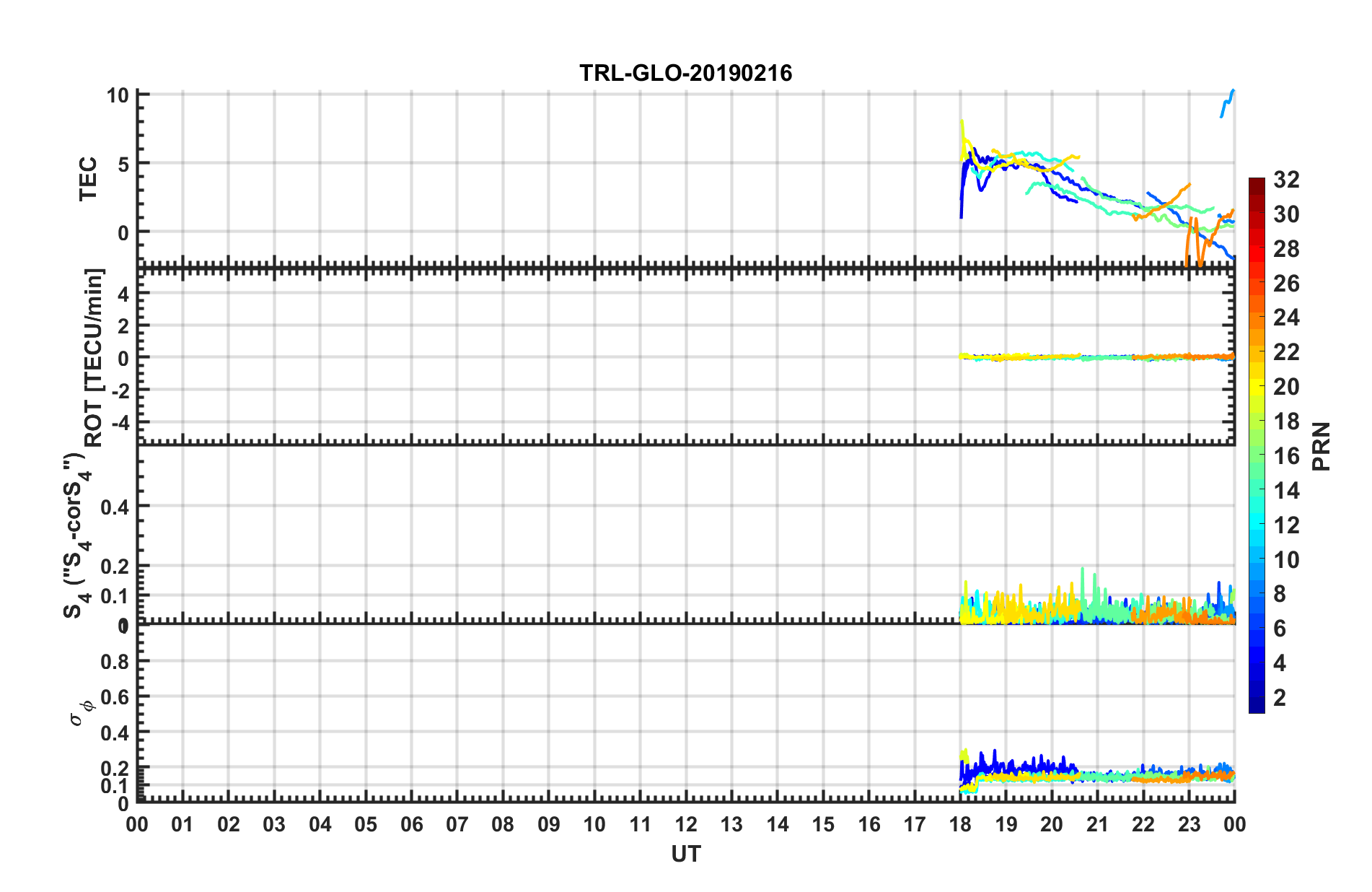Click TEC axis tick label 10

(118, 95)
